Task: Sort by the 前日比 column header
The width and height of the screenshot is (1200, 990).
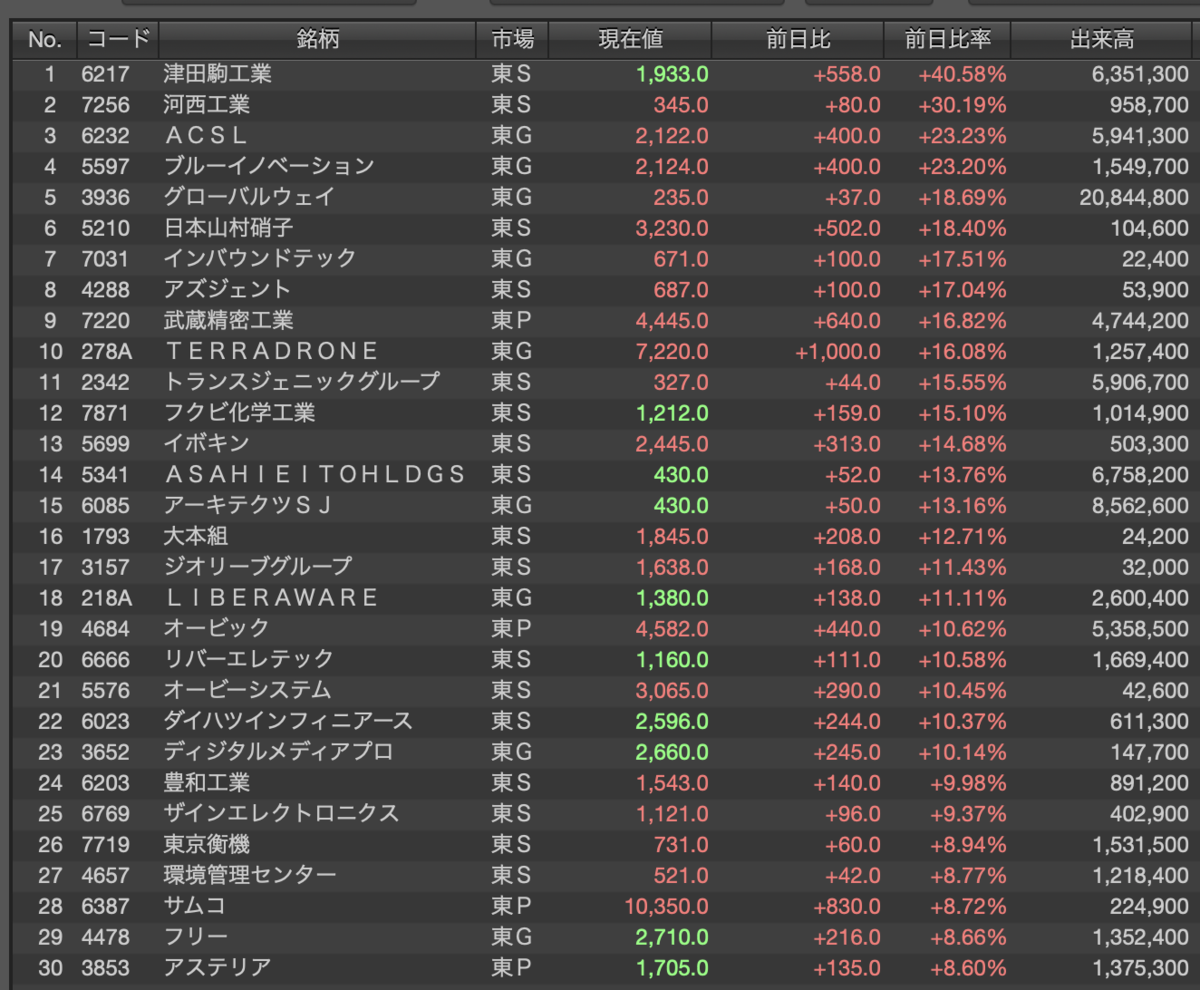Action: tap(798, 40)
